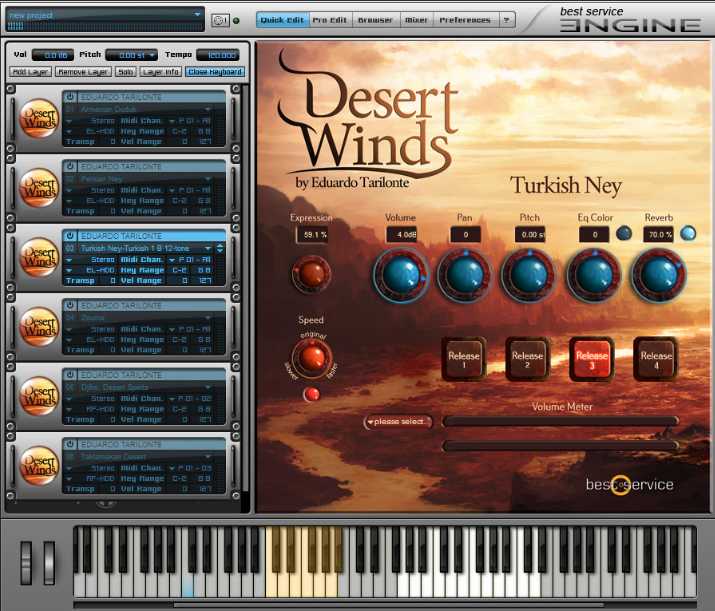Click the Pitch knob
This screenshot has height=611, width=715.
pyautogui.click(x=529, y=275)
